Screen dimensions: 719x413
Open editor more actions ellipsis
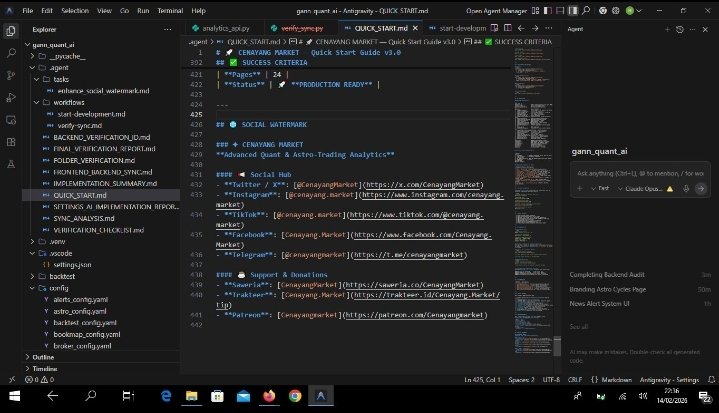(x=548, y=28)
